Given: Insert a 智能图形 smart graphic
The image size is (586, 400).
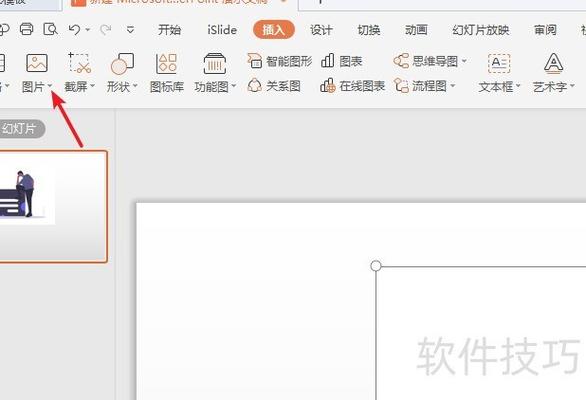Looking at the screenshot, I should (x=280, y=61).
